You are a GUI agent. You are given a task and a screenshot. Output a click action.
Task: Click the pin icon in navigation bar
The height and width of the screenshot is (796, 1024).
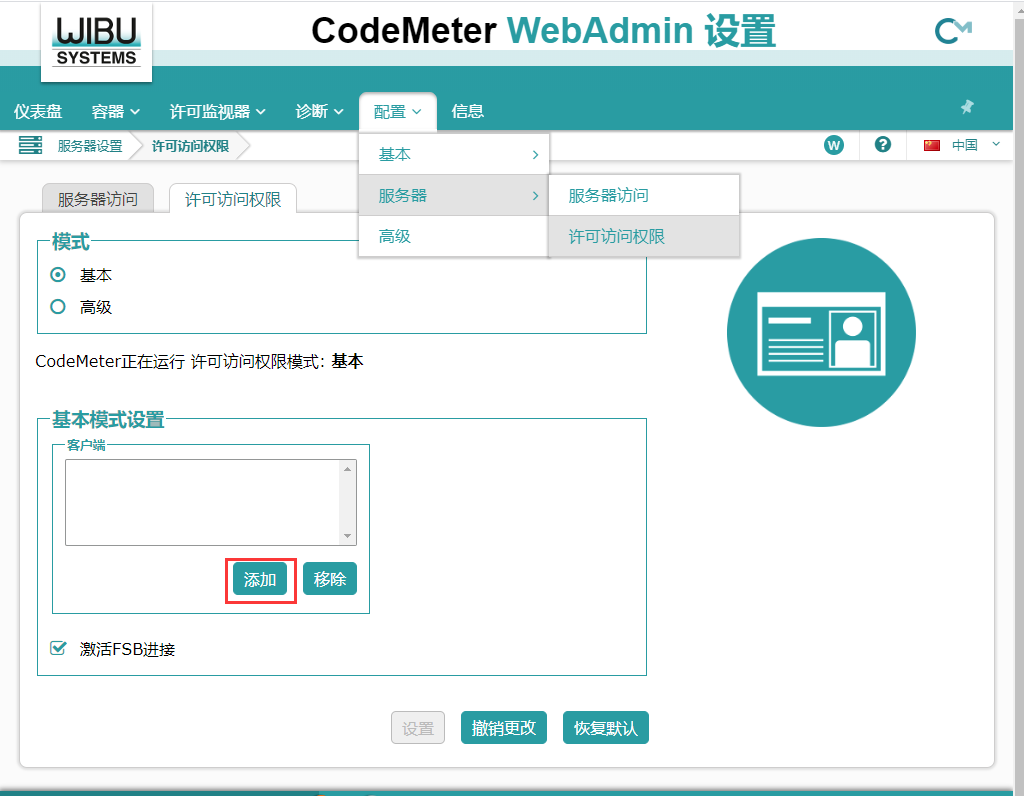[x=967, y=106]
